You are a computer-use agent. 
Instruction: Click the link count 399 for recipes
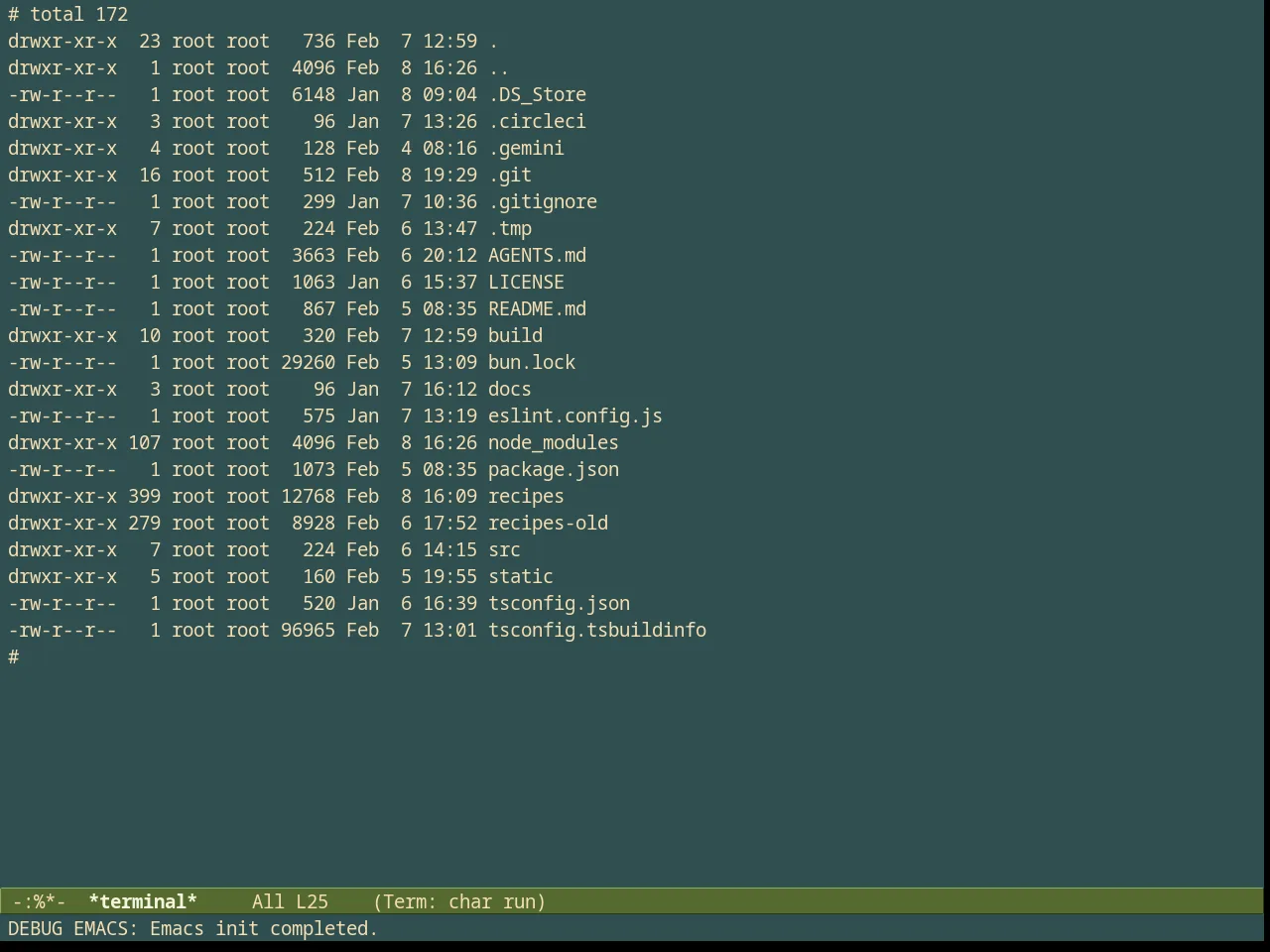tap(144, 496)
